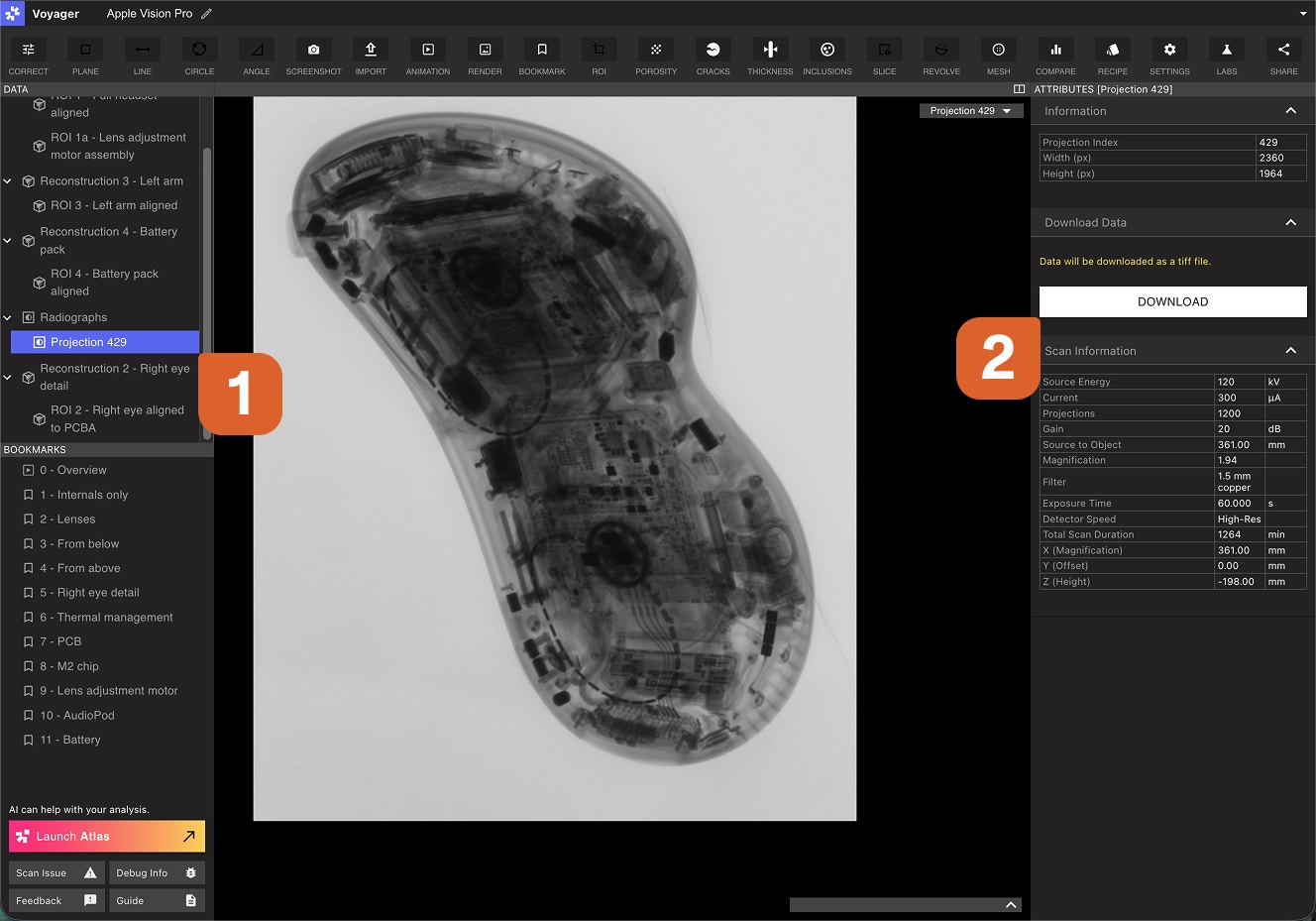Open bookmark 8 - M2 chip
Screen dimensions: 1316x921
pos(69,666)
